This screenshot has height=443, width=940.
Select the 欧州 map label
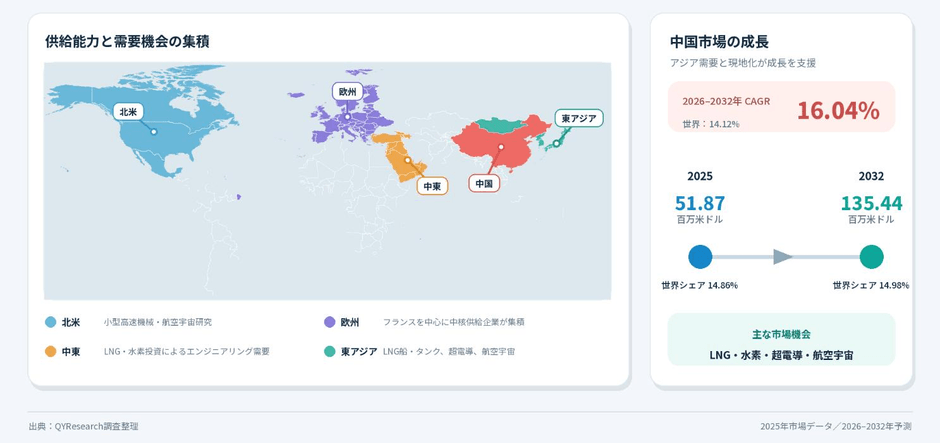(x=348, y=92)
